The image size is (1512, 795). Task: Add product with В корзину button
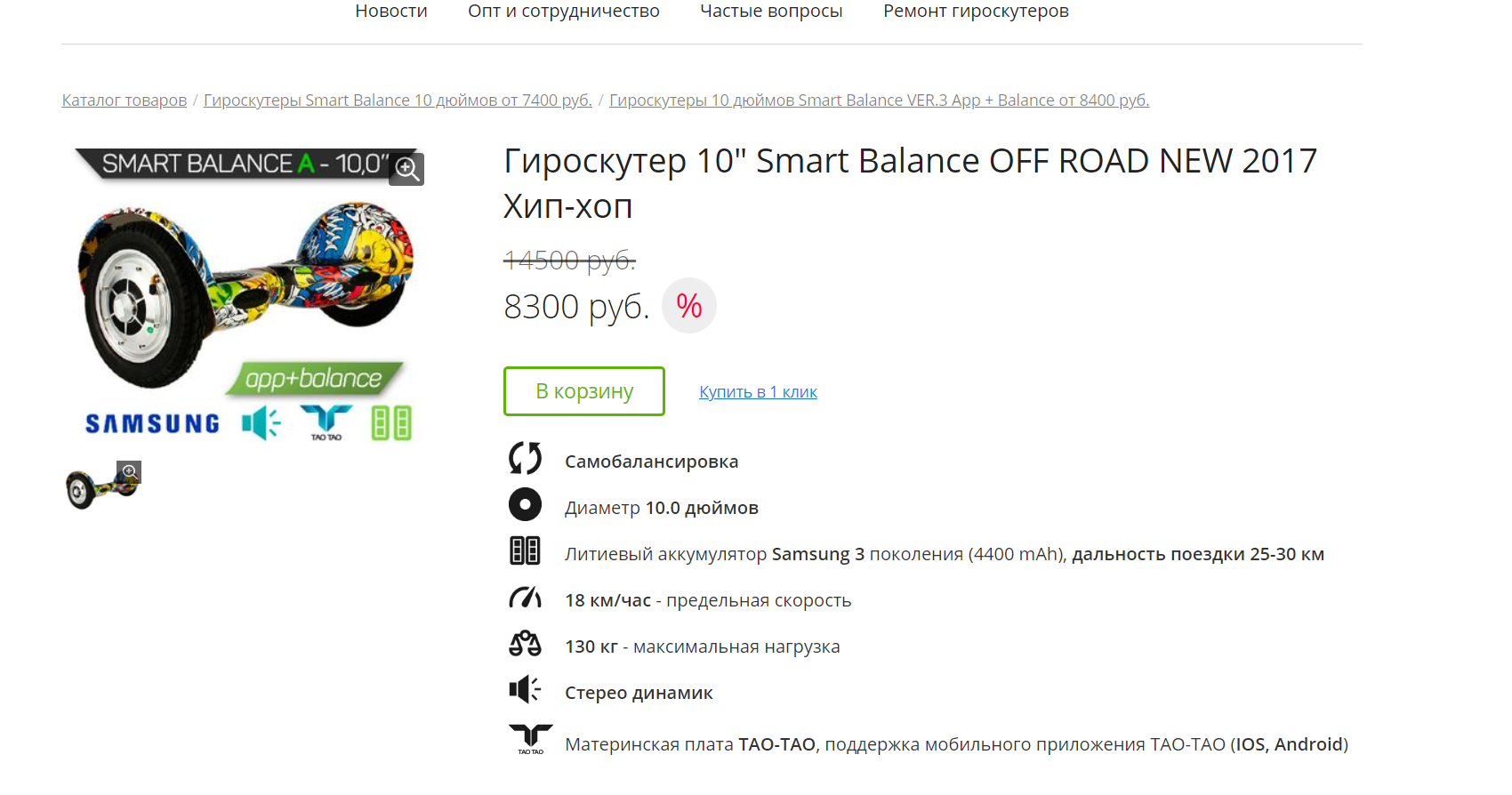(584, 391)
